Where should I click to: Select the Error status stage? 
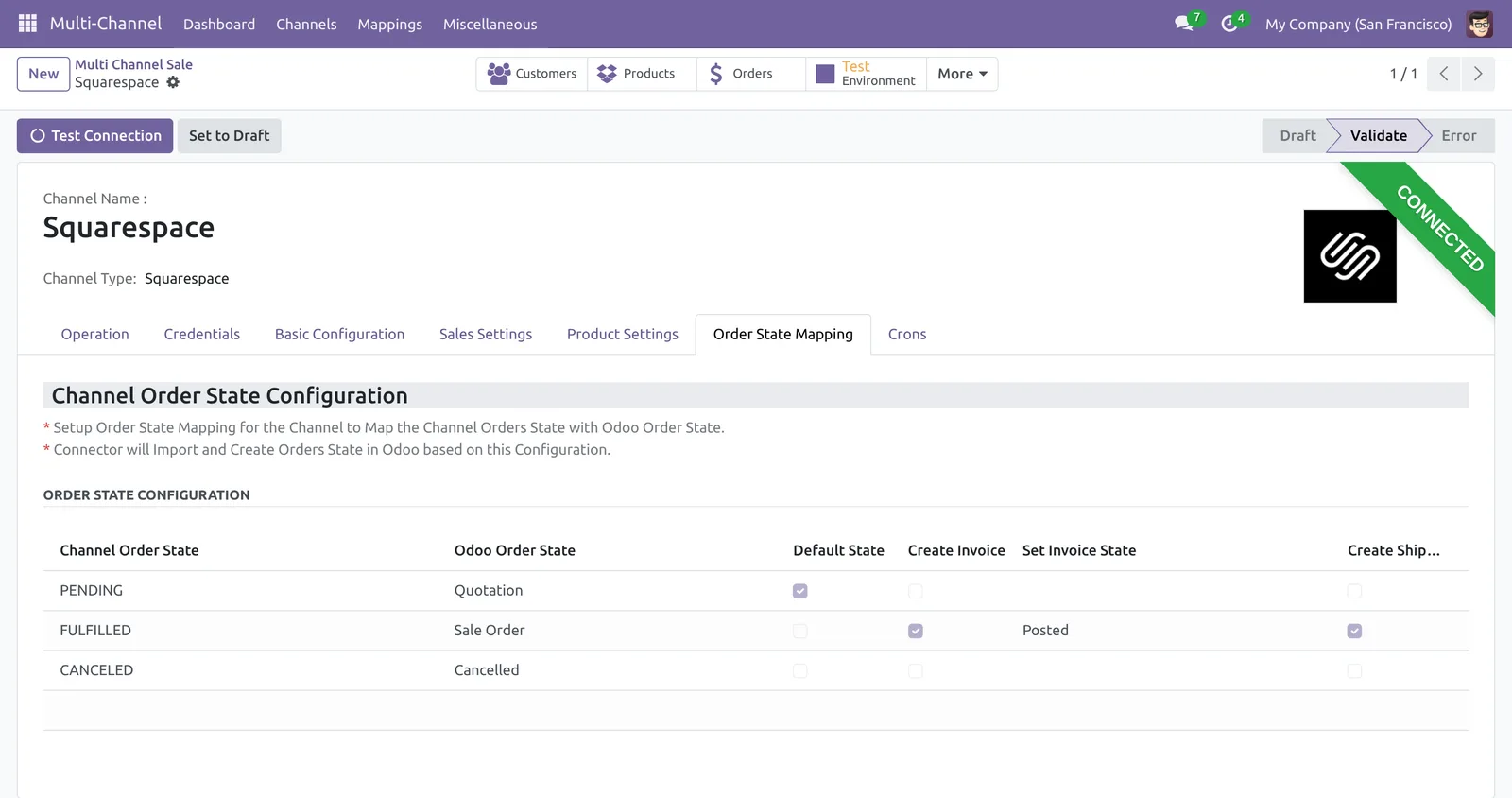pos(1459,135)
